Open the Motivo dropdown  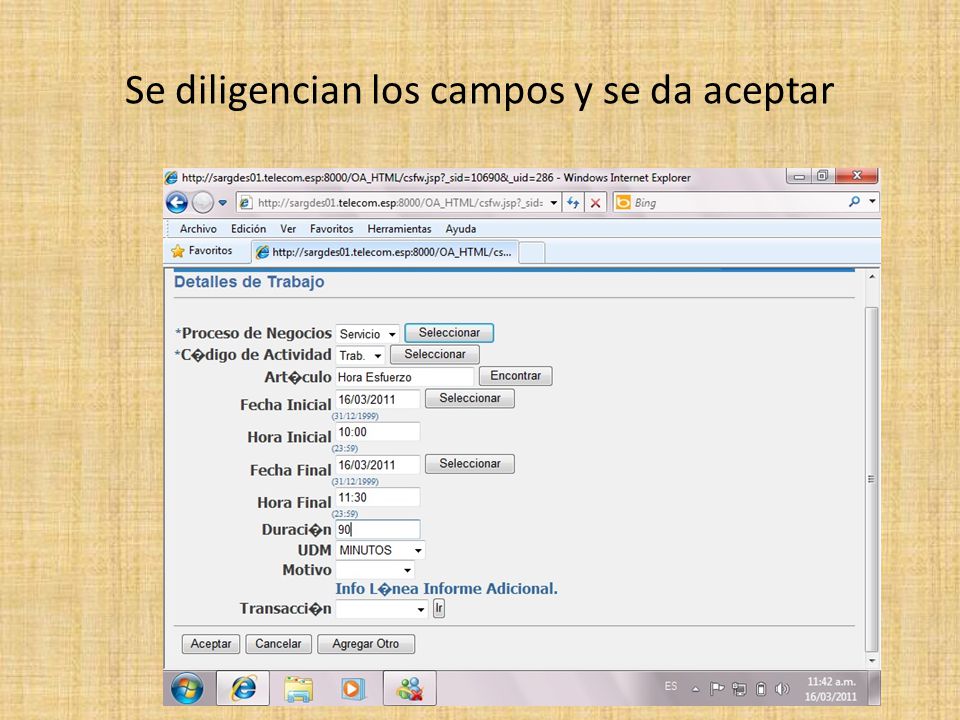[375, 570]
